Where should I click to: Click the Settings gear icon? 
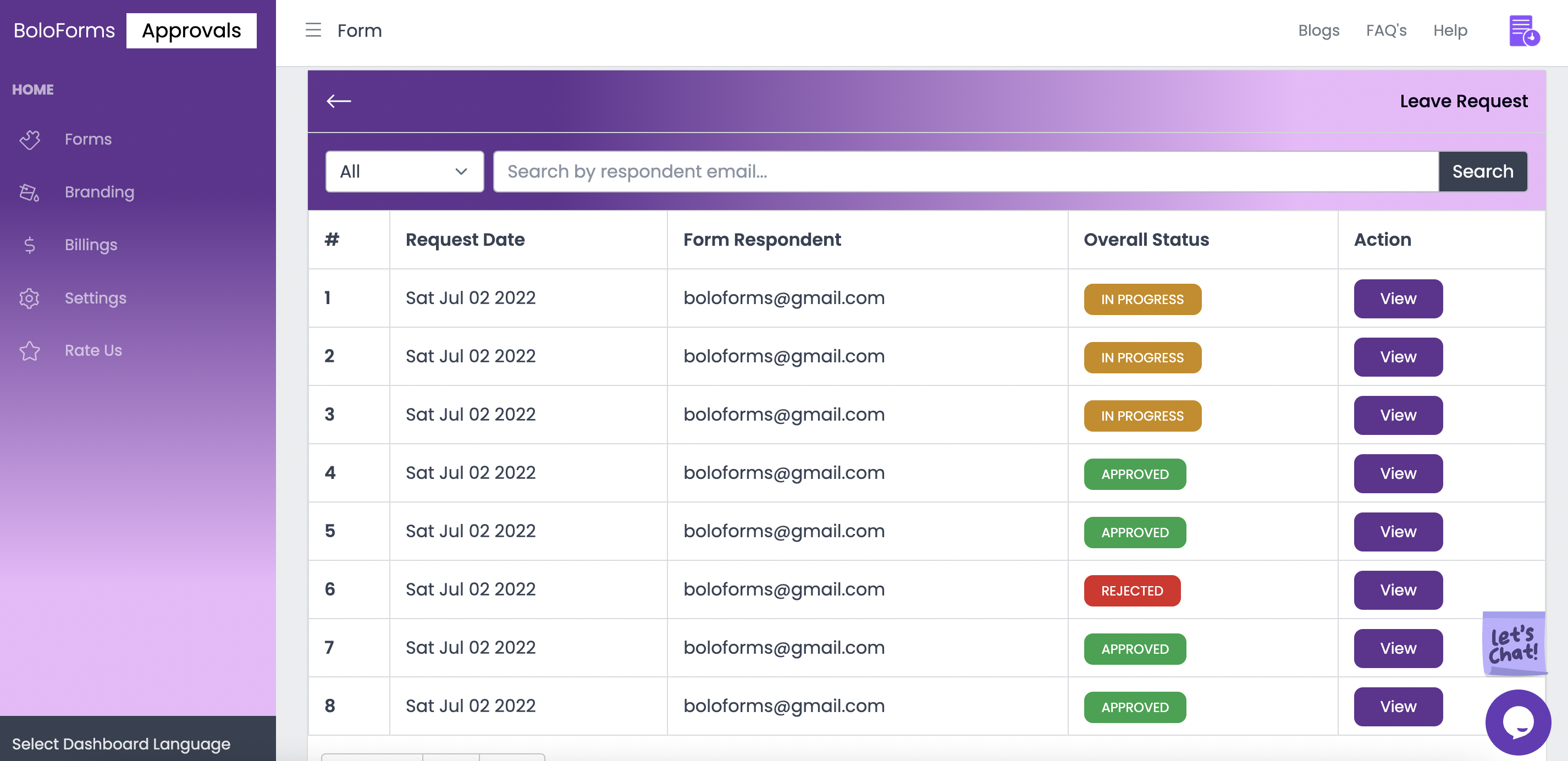point(29,297)
